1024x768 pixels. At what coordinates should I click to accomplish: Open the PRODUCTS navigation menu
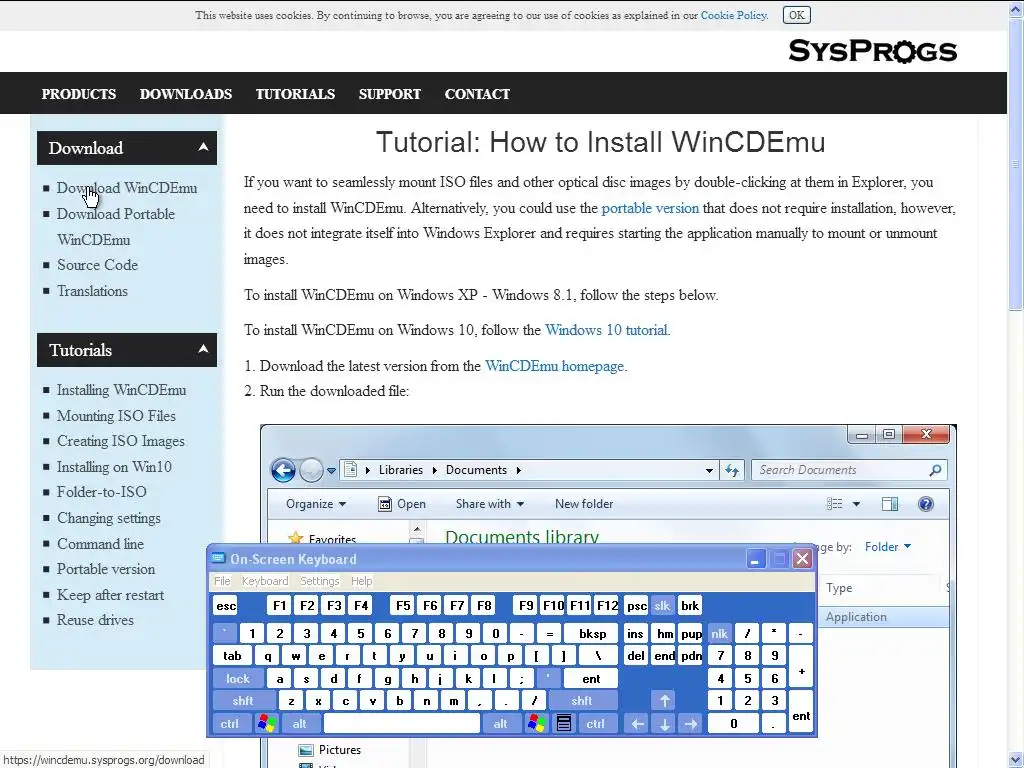click(79, 94)
